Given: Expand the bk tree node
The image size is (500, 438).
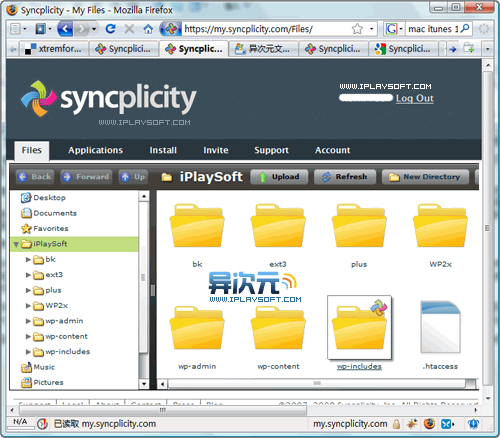Looking at the screenshot, I should pyautogui.click(x=28, y=260).
